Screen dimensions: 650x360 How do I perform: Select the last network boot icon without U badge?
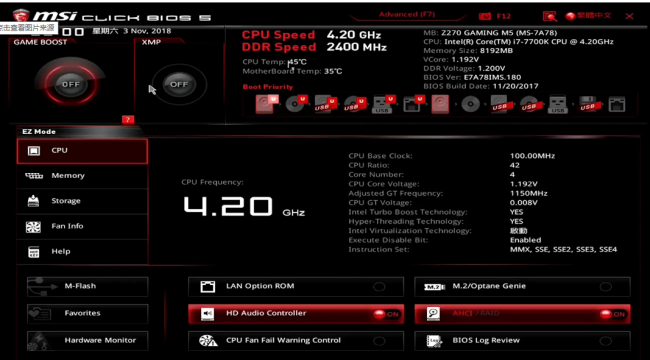(x=617, y=104)
